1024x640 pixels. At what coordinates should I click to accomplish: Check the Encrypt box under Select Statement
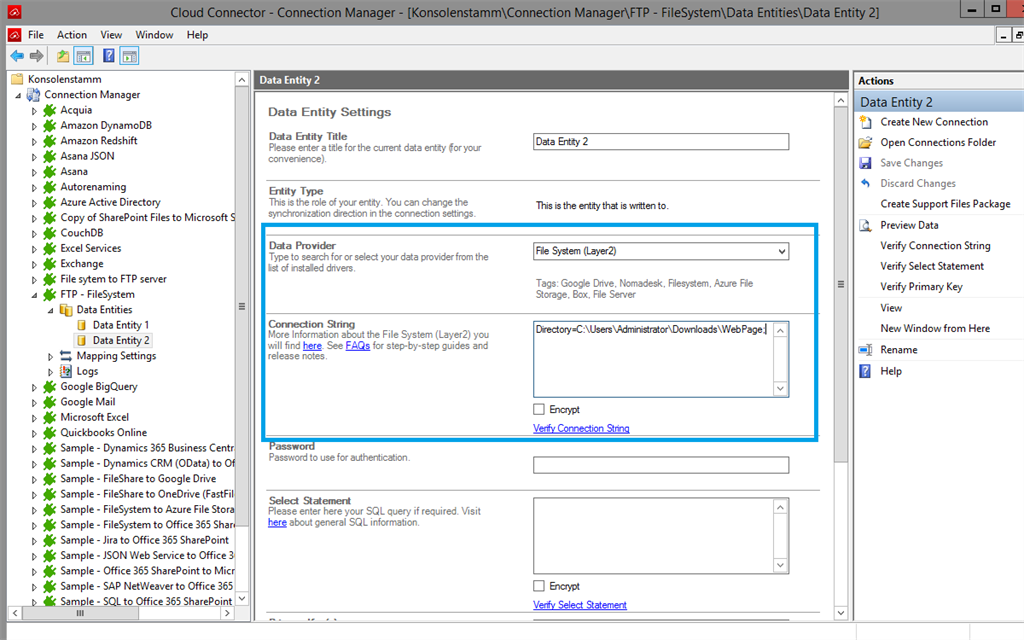(x=539, y=586)
